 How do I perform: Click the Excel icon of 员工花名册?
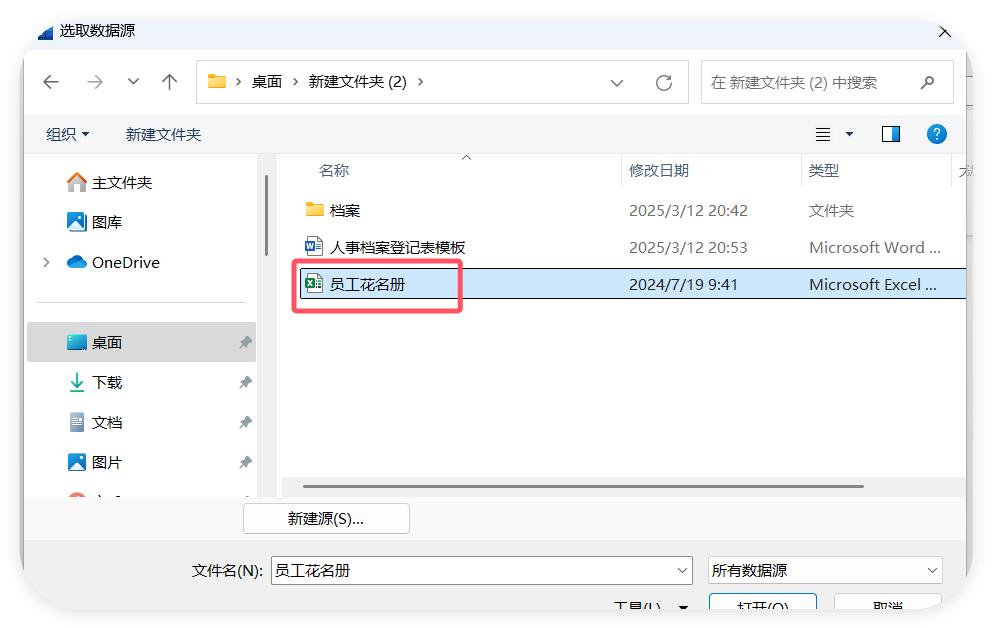pos(314,283)
